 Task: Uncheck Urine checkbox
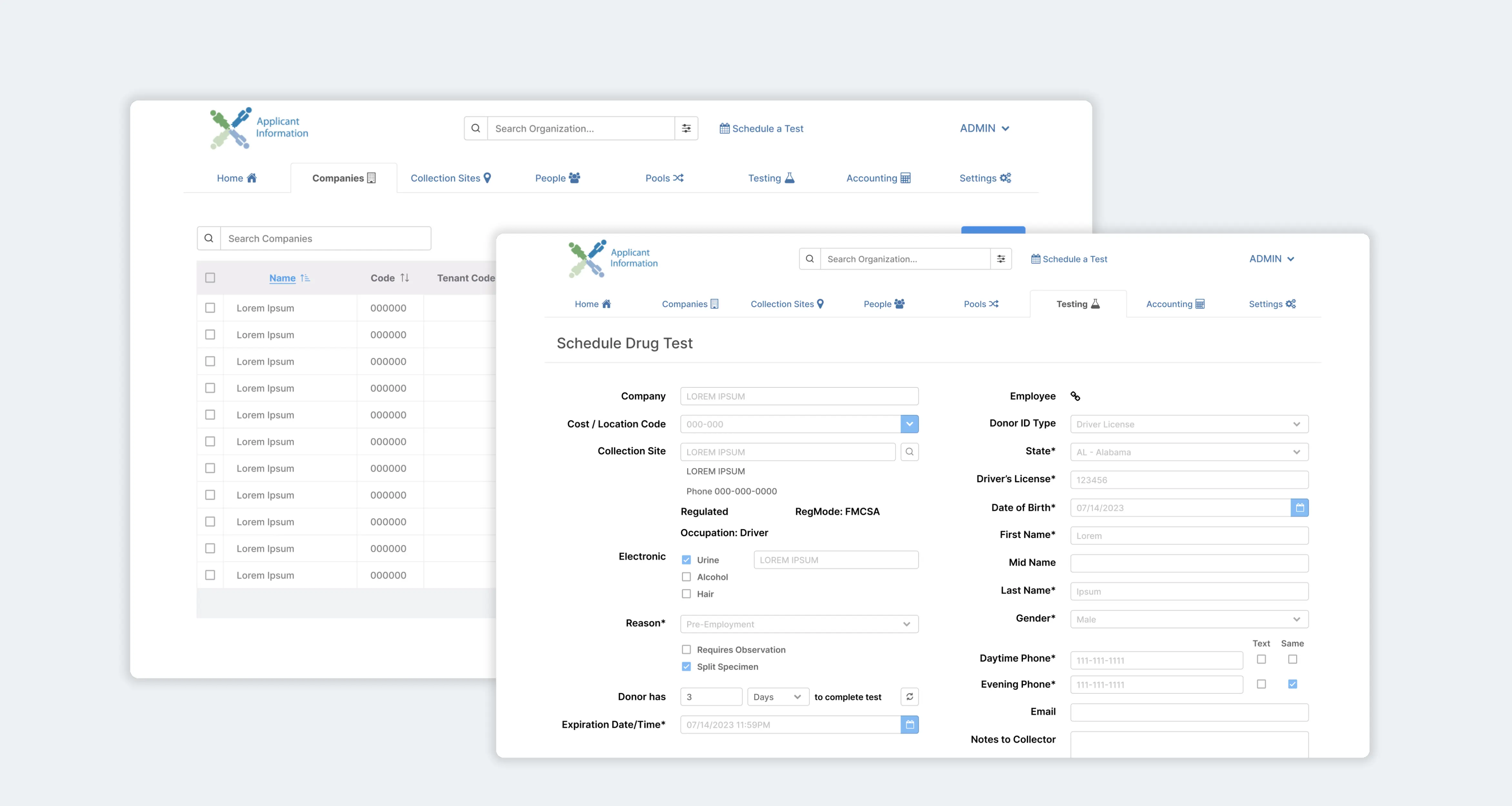(686, 560)
